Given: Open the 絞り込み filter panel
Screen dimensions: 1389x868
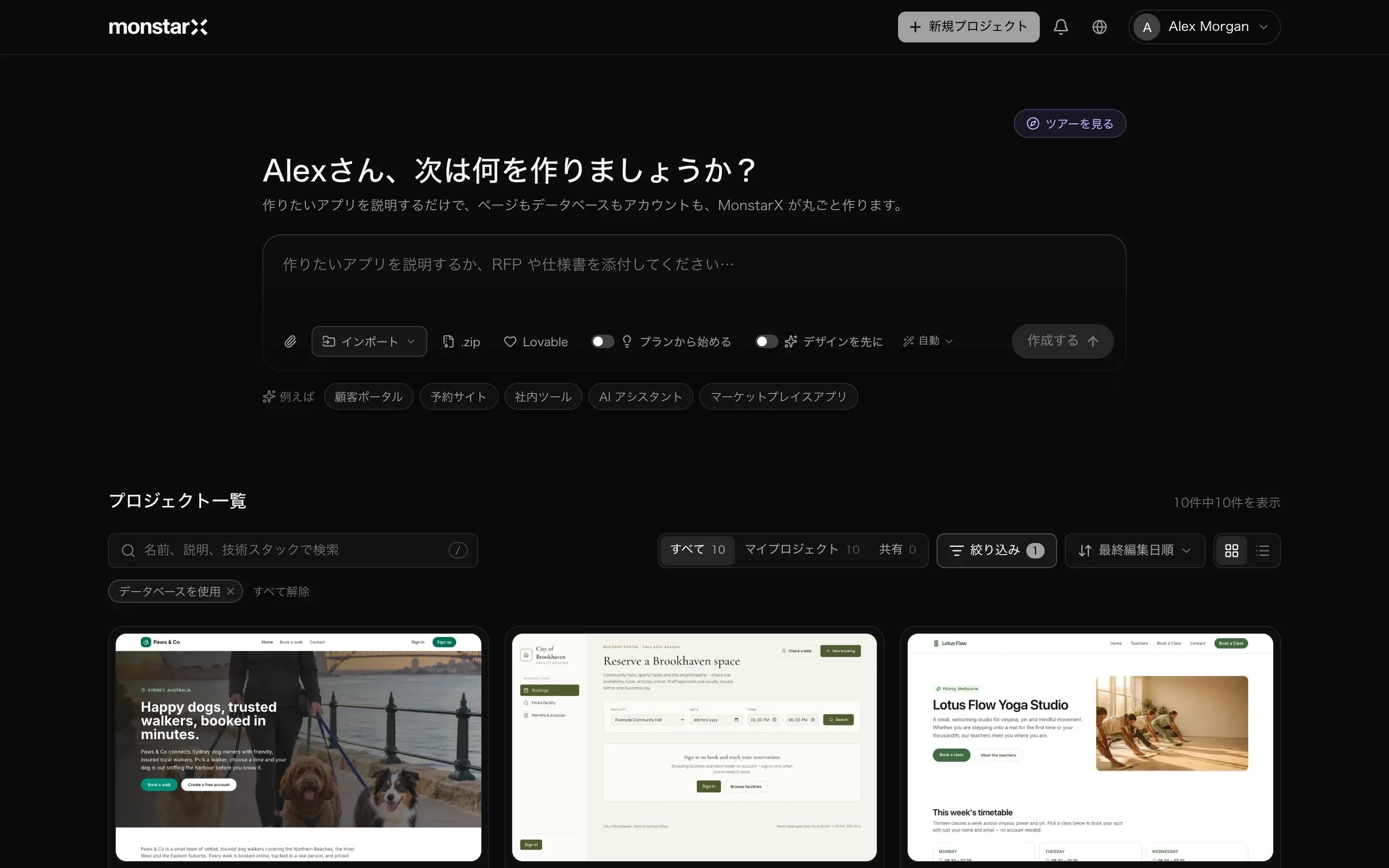Looking at the screenshot, I should pos(996,551).
